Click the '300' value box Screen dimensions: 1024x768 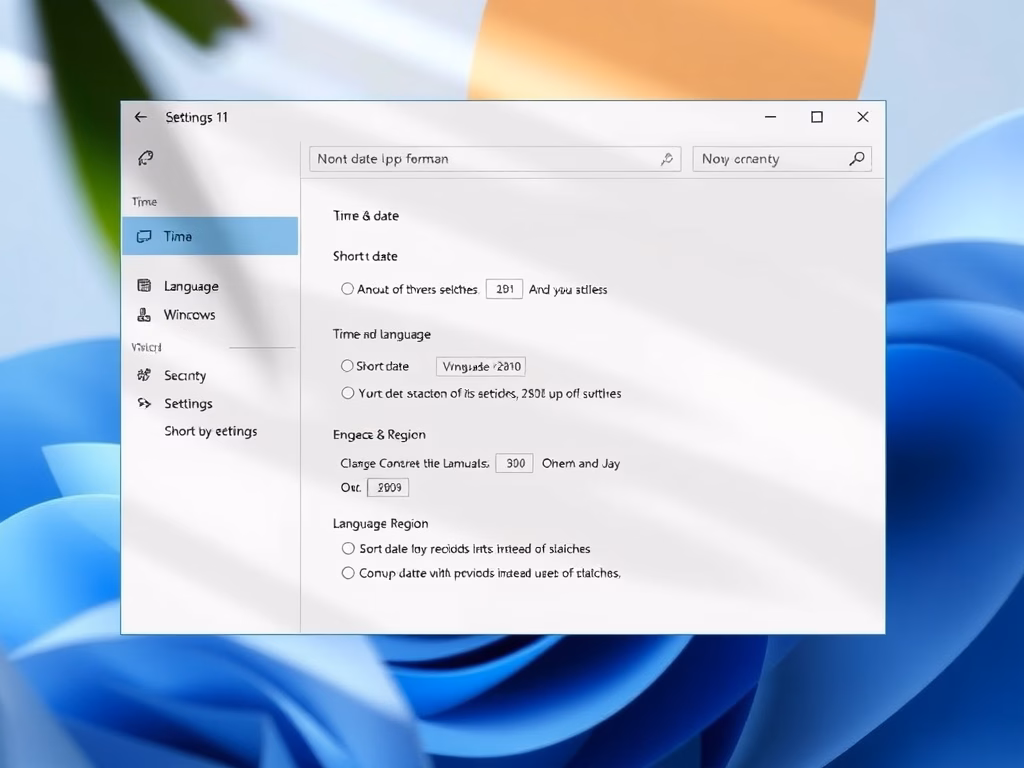tap(515, 463)
